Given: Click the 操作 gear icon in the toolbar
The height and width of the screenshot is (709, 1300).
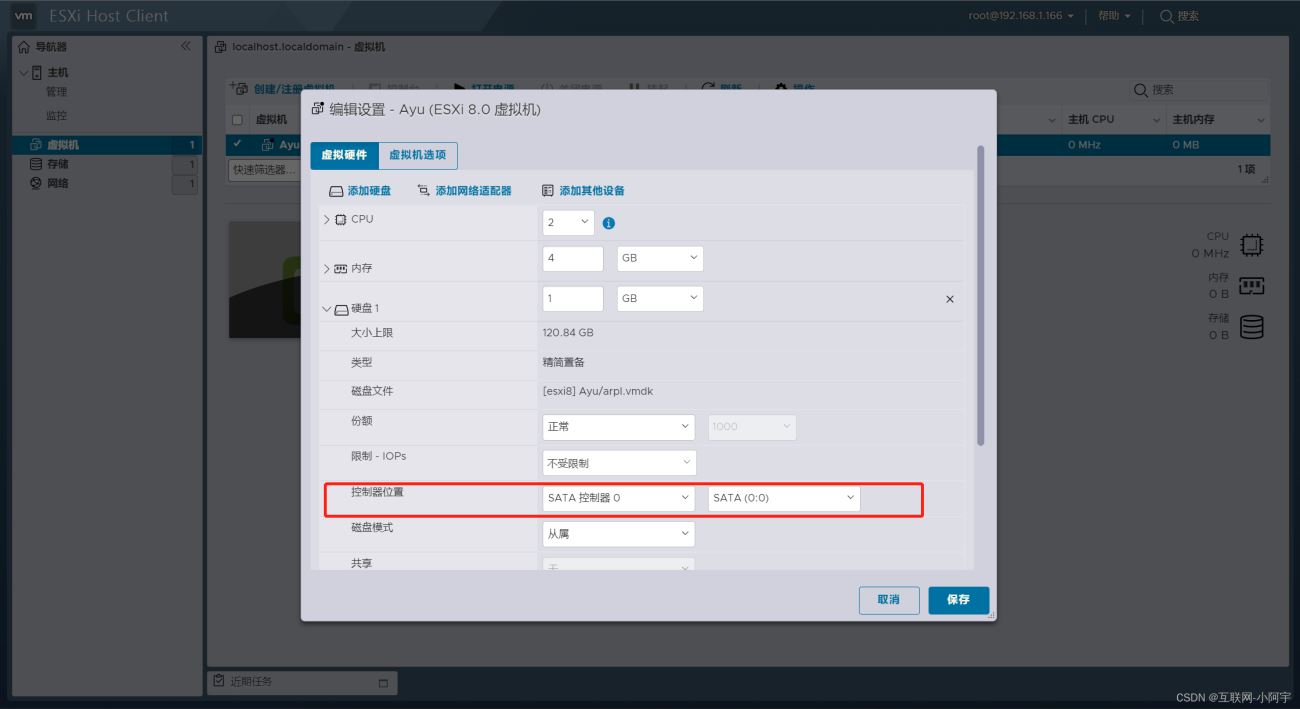Looking at the screenshot, I should click(781, 88).
